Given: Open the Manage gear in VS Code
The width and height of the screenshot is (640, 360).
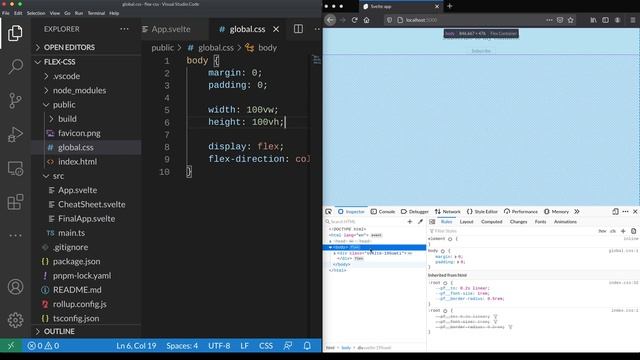Looking at the screenshot, I should tap(15, 320).
